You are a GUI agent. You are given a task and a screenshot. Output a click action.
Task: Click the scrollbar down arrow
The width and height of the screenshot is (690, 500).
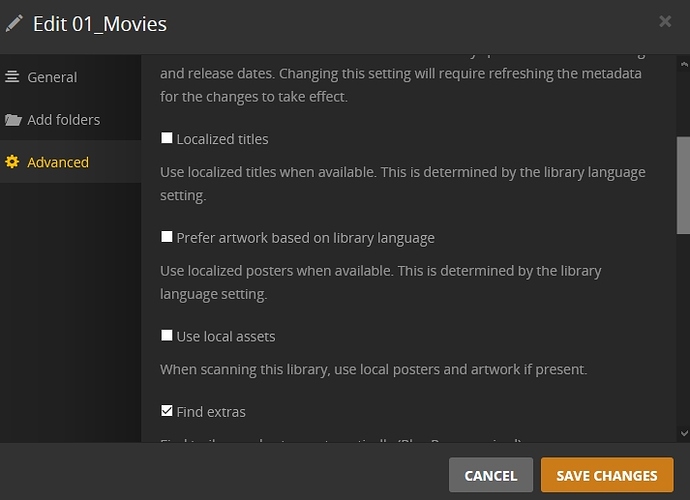(684, 433)
